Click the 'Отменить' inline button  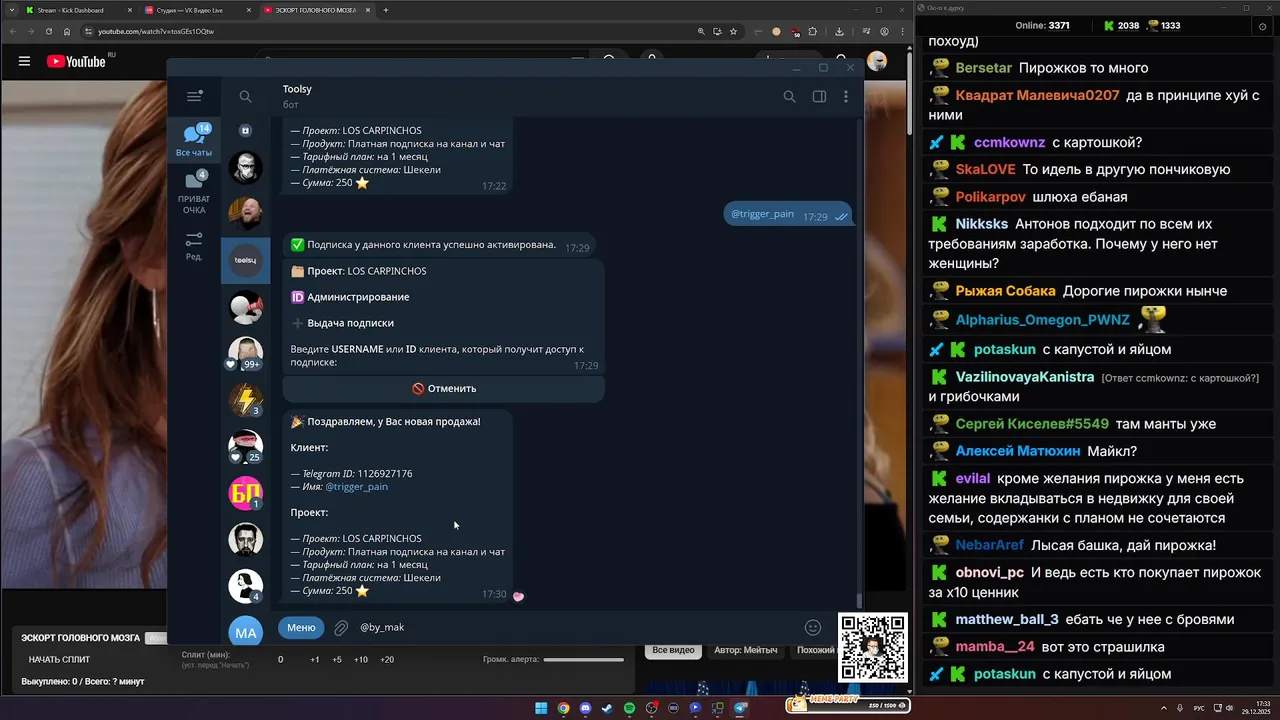(444, 388)
